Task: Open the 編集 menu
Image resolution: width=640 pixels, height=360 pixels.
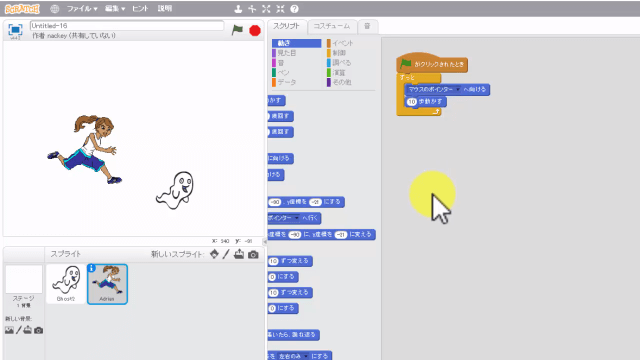Action: point(115,9)
